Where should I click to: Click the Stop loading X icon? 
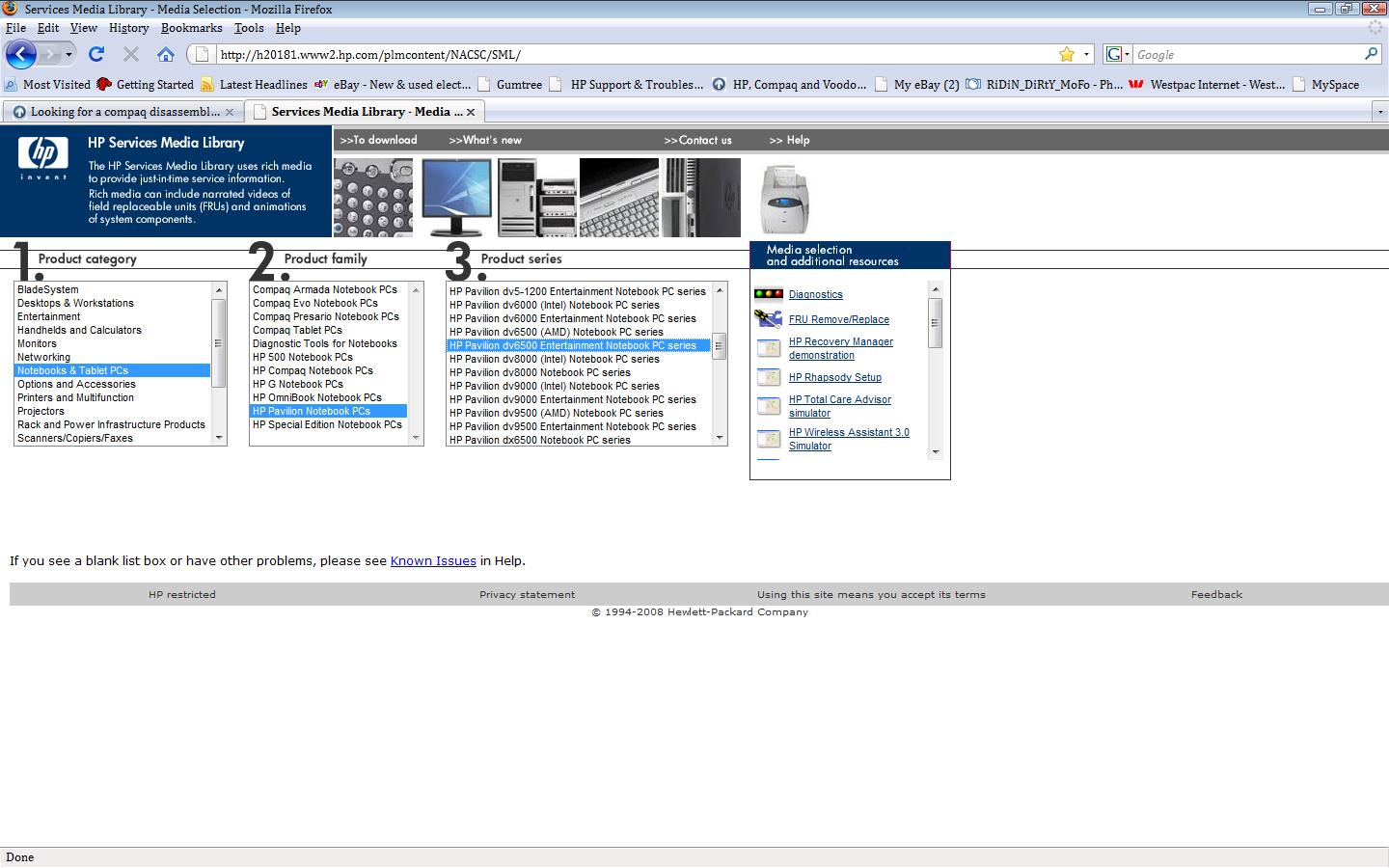point(131,54)
